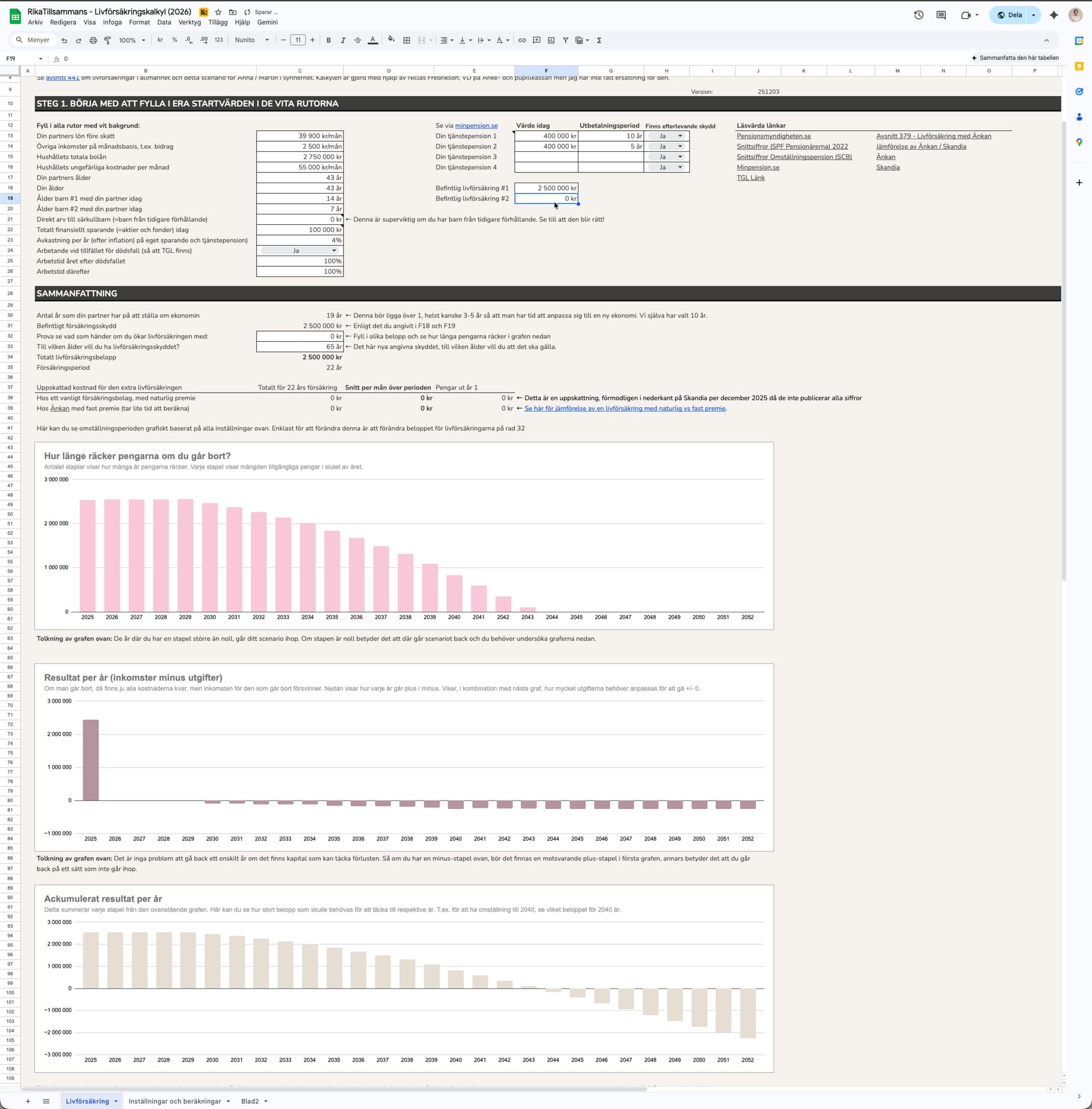Viewport: 1092px width, 1109px height.
Task: Open version history clock icon
Action: (x=918, y=15)
